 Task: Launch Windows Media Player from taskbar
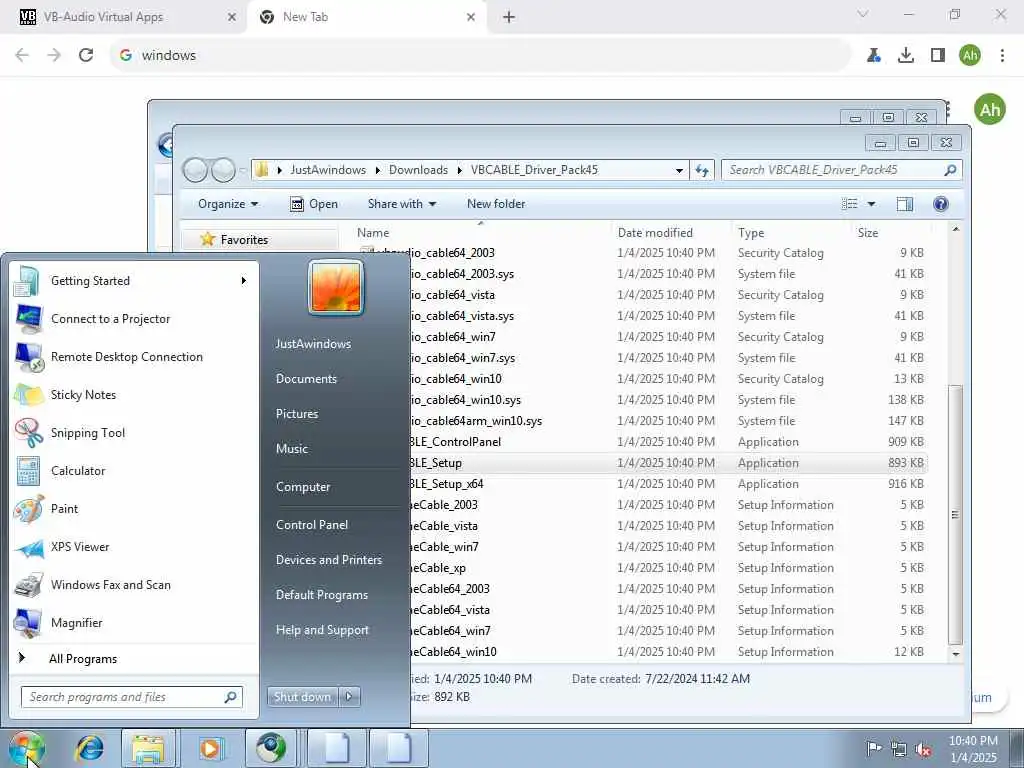211,748
